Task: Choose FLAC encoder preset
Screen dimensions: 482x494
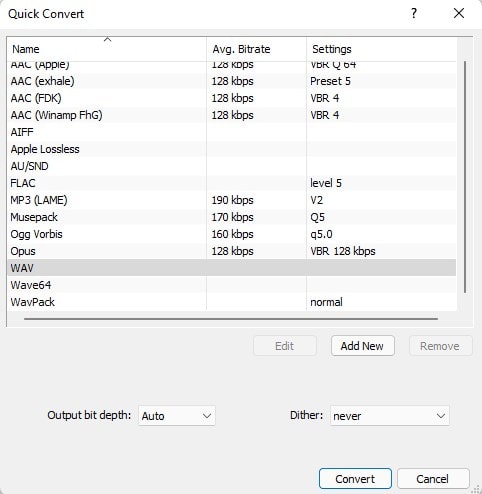Action: tap(232, 183)
